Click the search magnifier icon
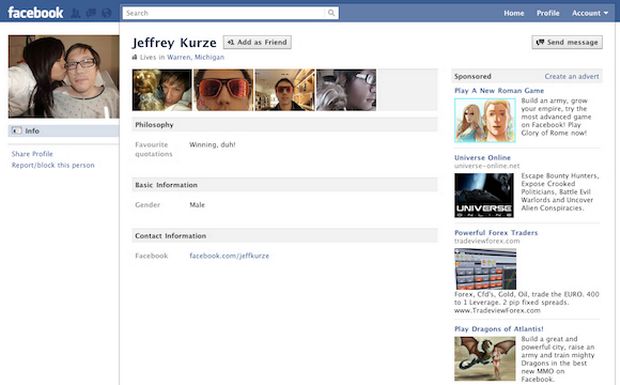This screenshot has width=620, height=385. 331,13
